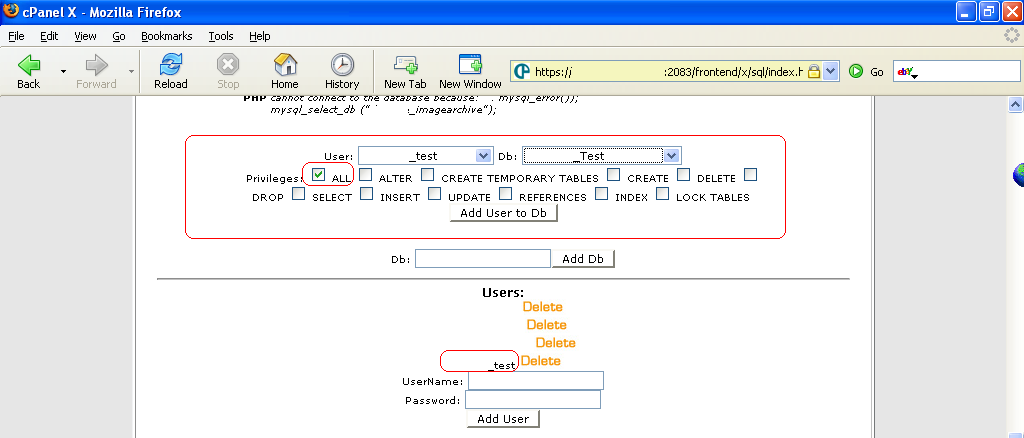Open the Db selection dropdown
The width and height of the screenshot is (1024, 438).
pos(601,155)
